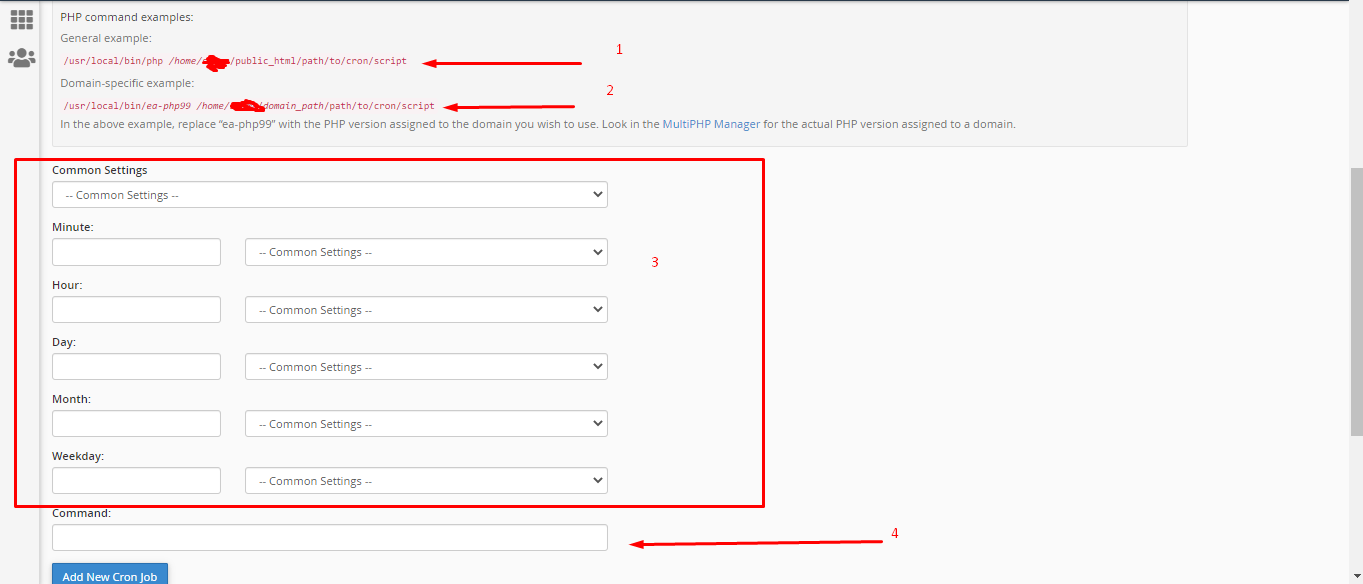The image size is (1363, 584).
Task: Click inside the Month input field
Action: 136,423
